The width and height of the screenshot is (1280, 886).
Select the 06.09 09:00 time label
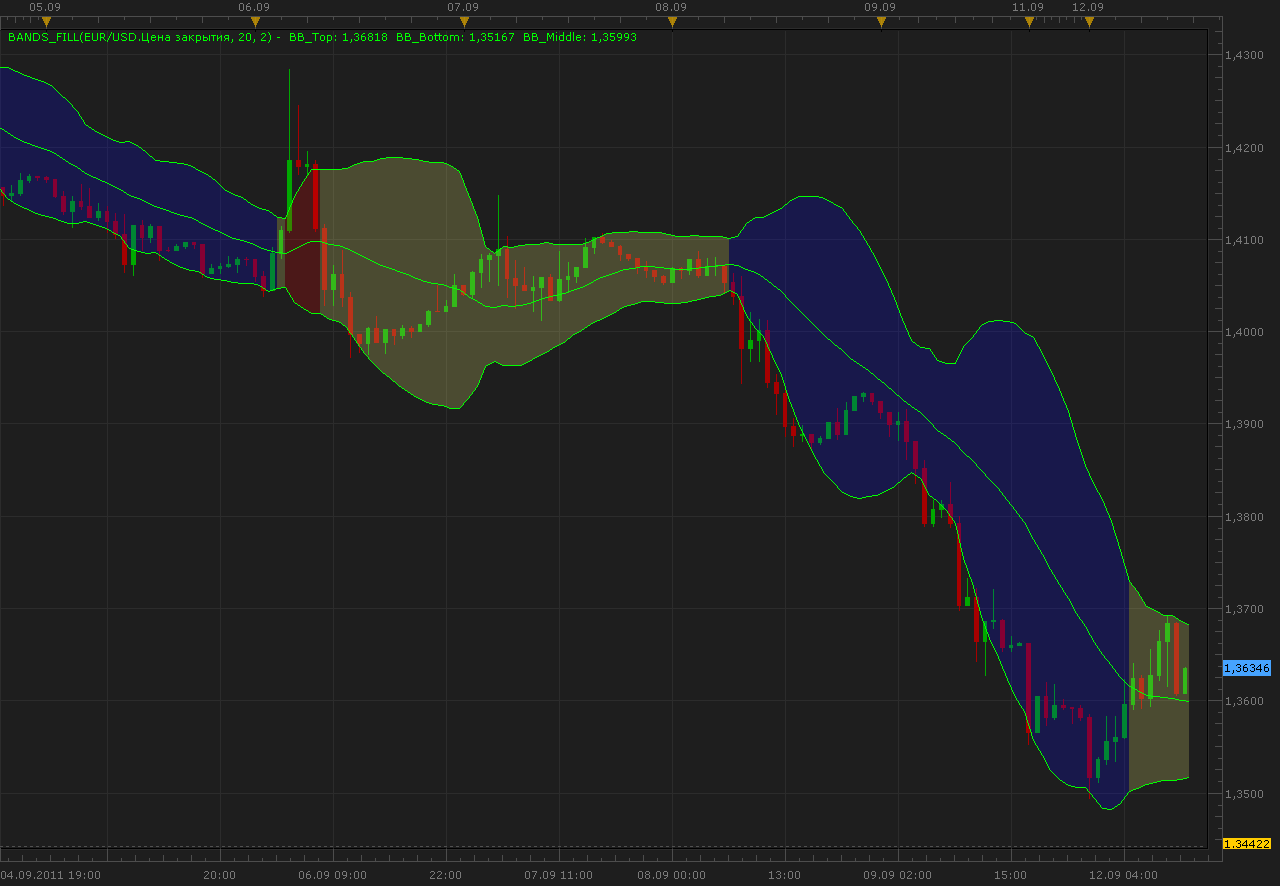333,875
